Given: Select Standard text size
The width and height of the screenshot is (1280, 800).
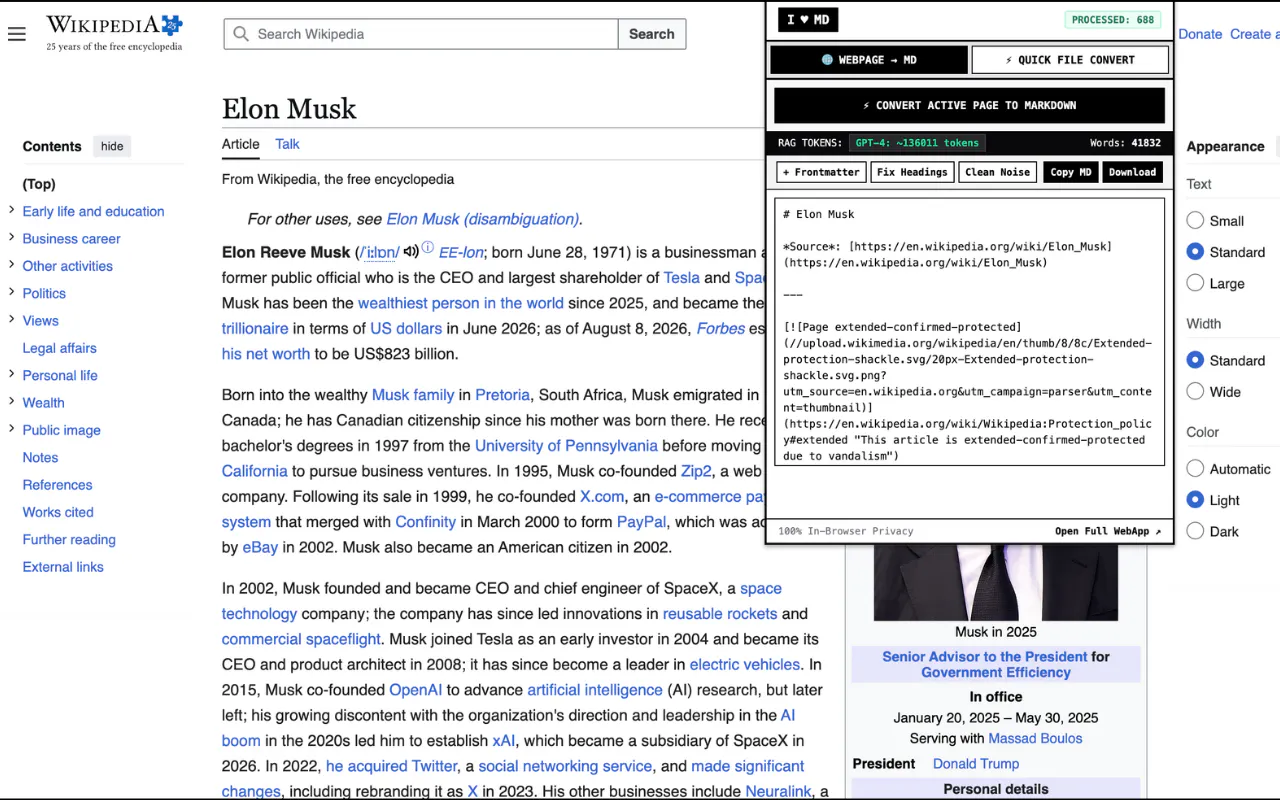Looking at the screenshot, I should pyautogui.click(x=1195, y=252).
